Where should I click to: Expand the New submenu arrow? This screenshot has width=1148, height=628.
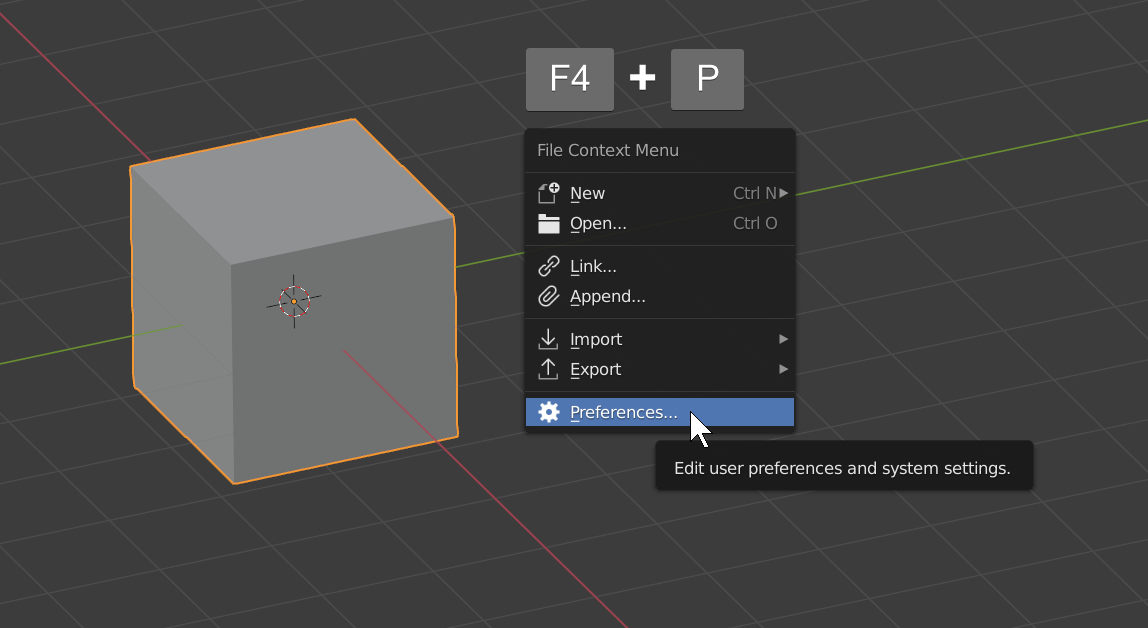pyautogui.click(x=784, y=193)
